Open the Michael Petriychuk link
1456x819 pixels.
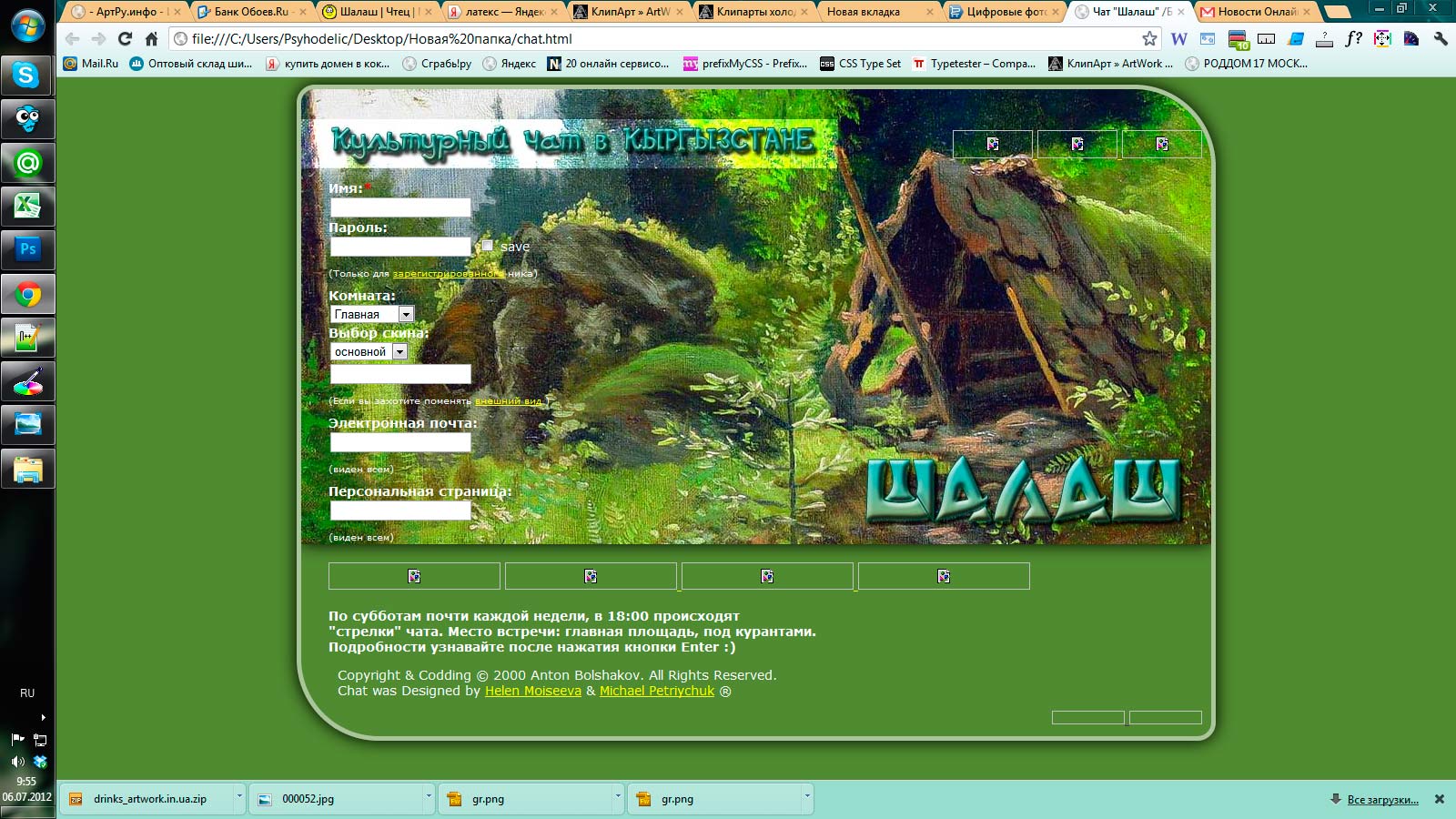click(657, 691)
